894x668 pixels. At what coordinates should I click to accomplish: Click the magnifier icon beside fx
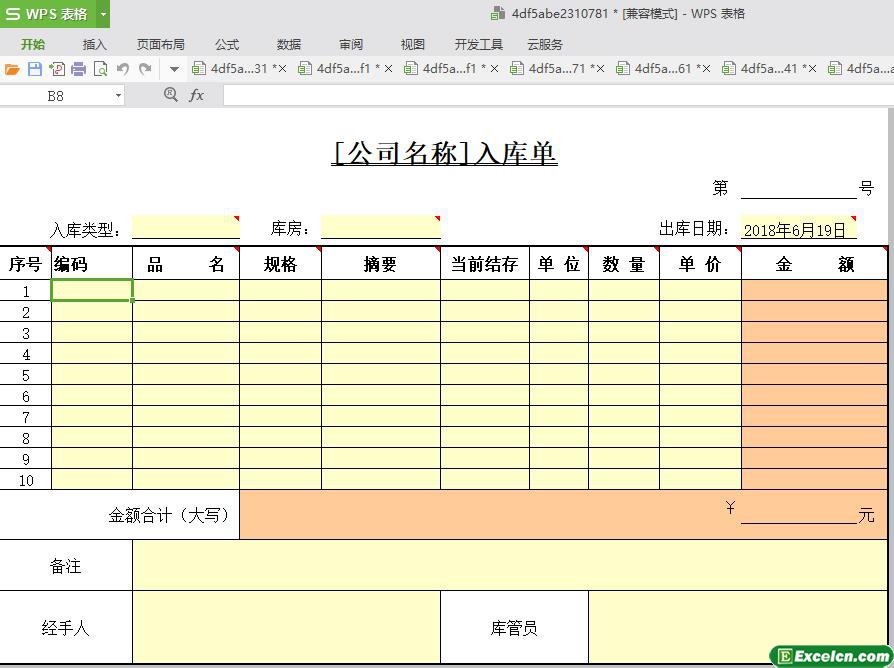pyautogui.click(x=170, y=94)
